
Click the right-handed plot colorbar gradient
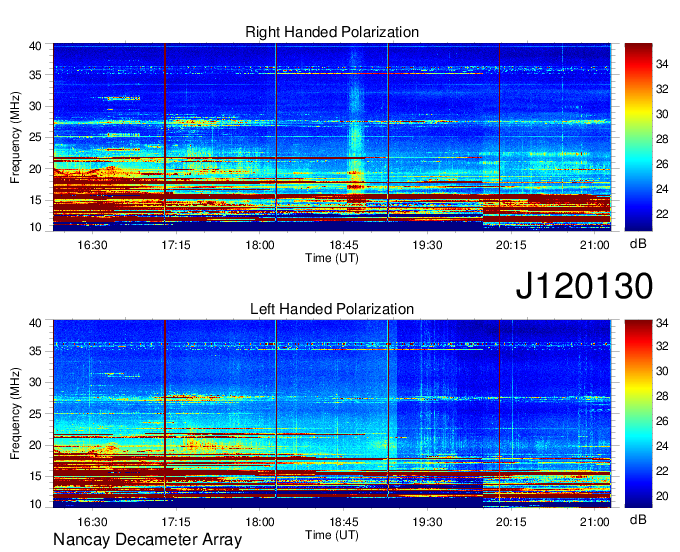(x=638, y=137)
